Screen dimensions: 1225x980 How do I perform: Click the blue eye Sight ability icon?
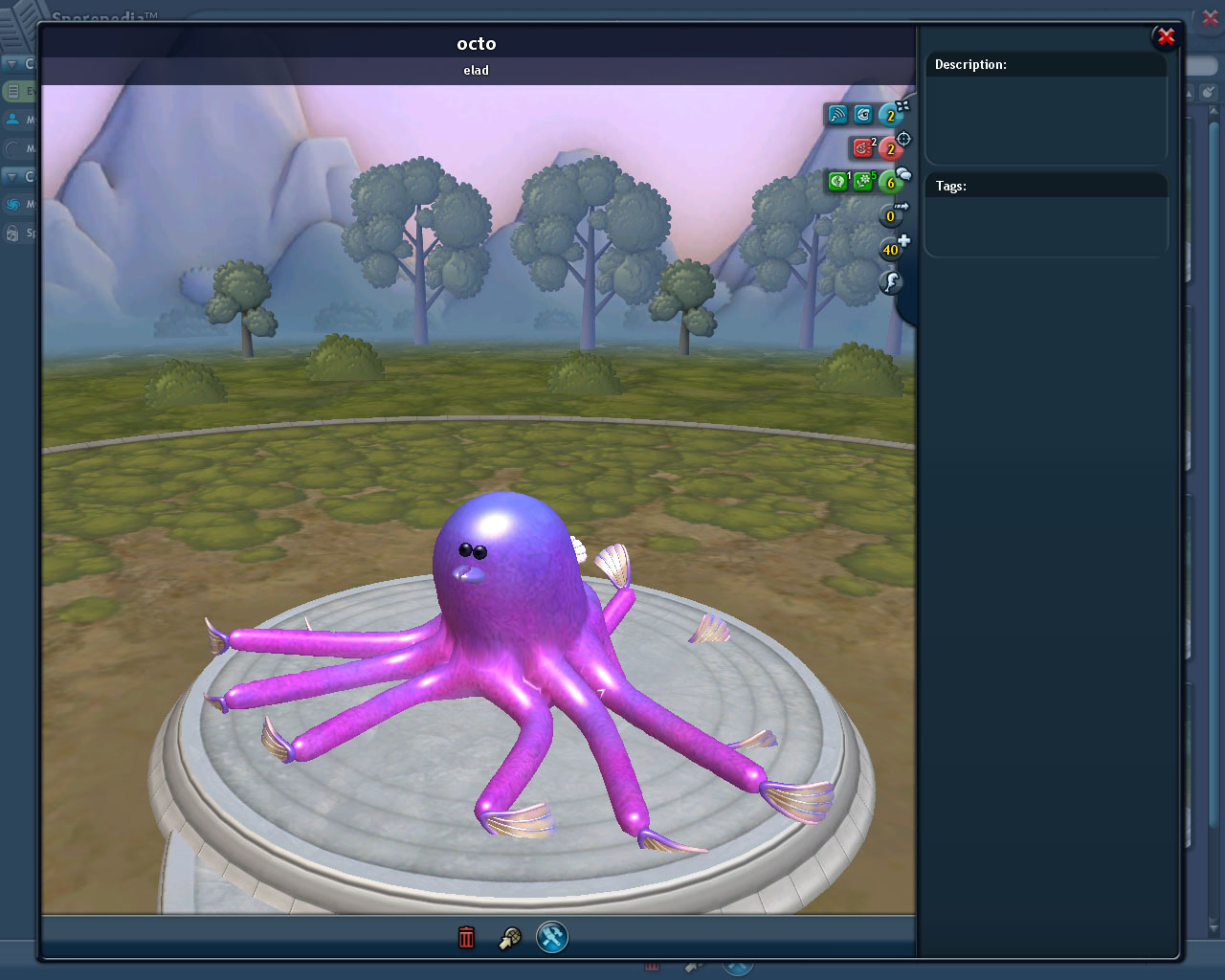[x=863, y=115]
